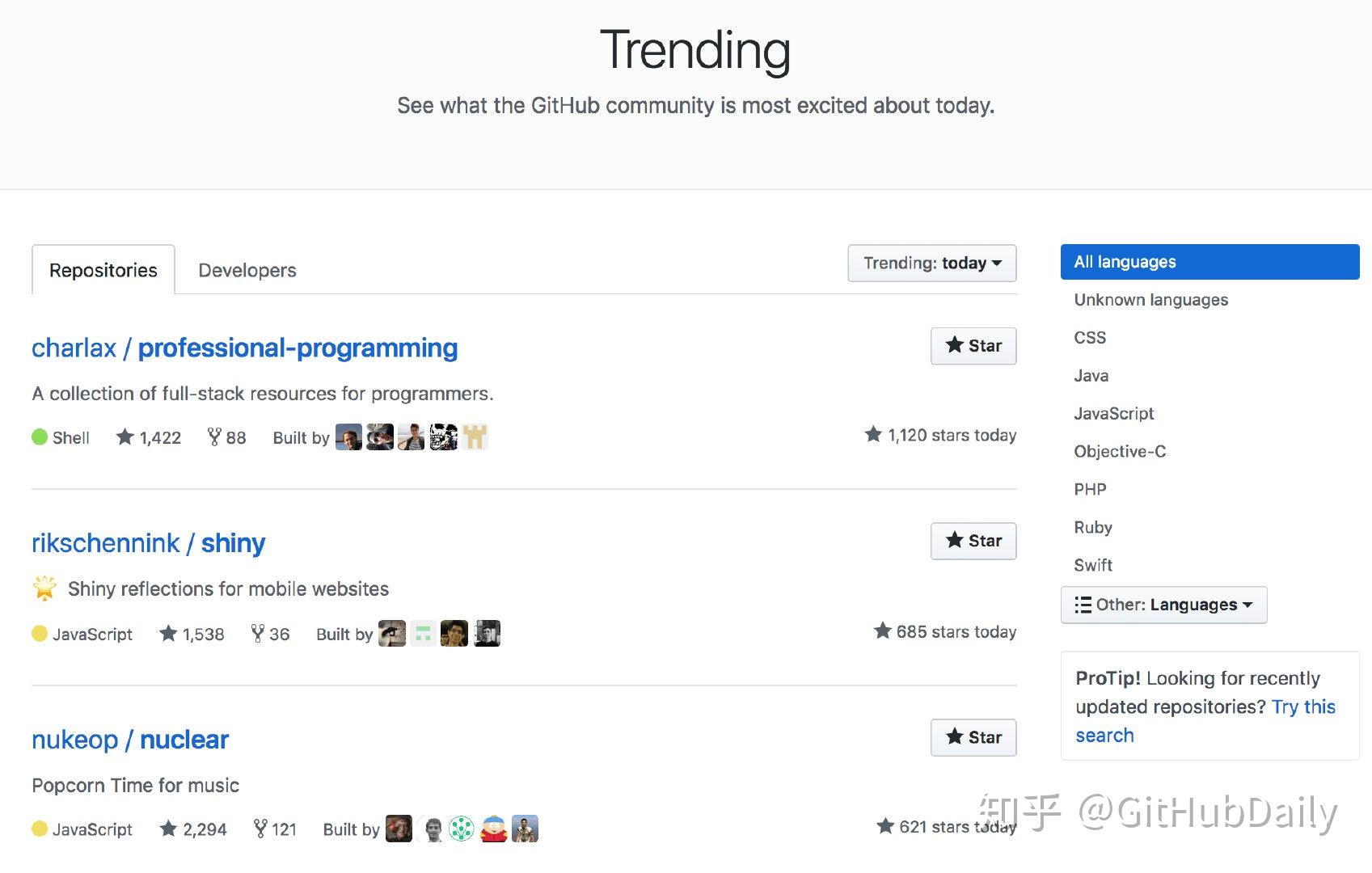Follow the 'Try this search' link

(1205, 721)
